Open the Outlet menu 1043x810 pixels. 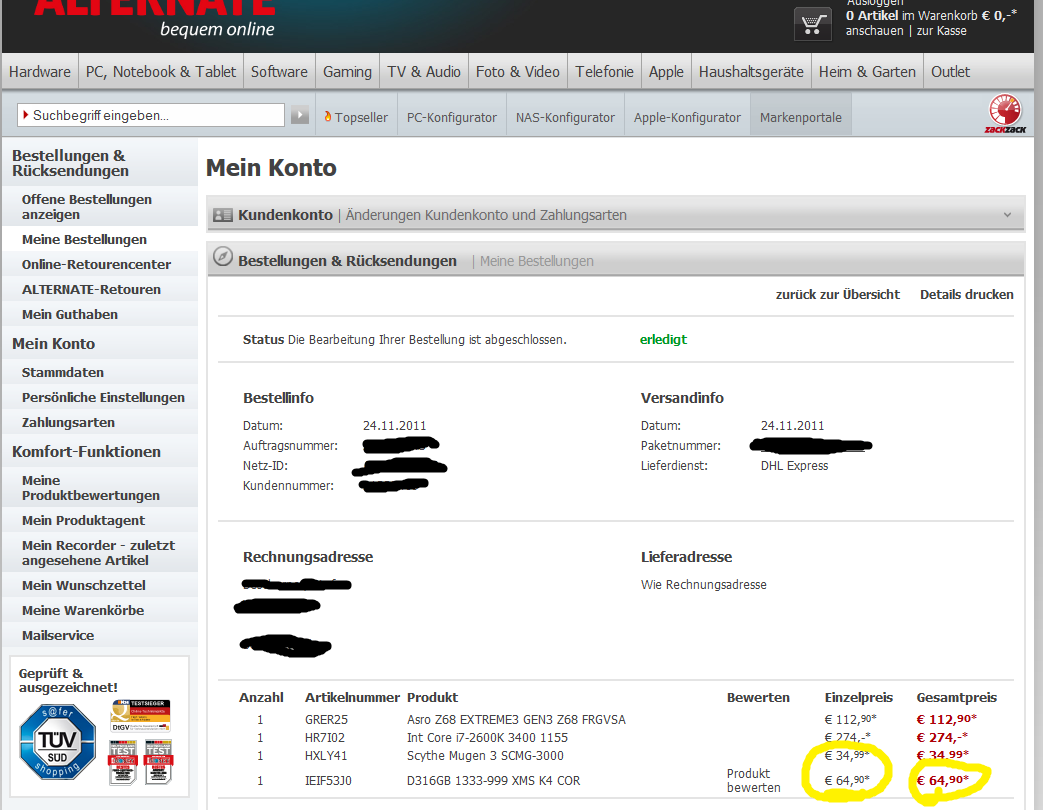950,72
